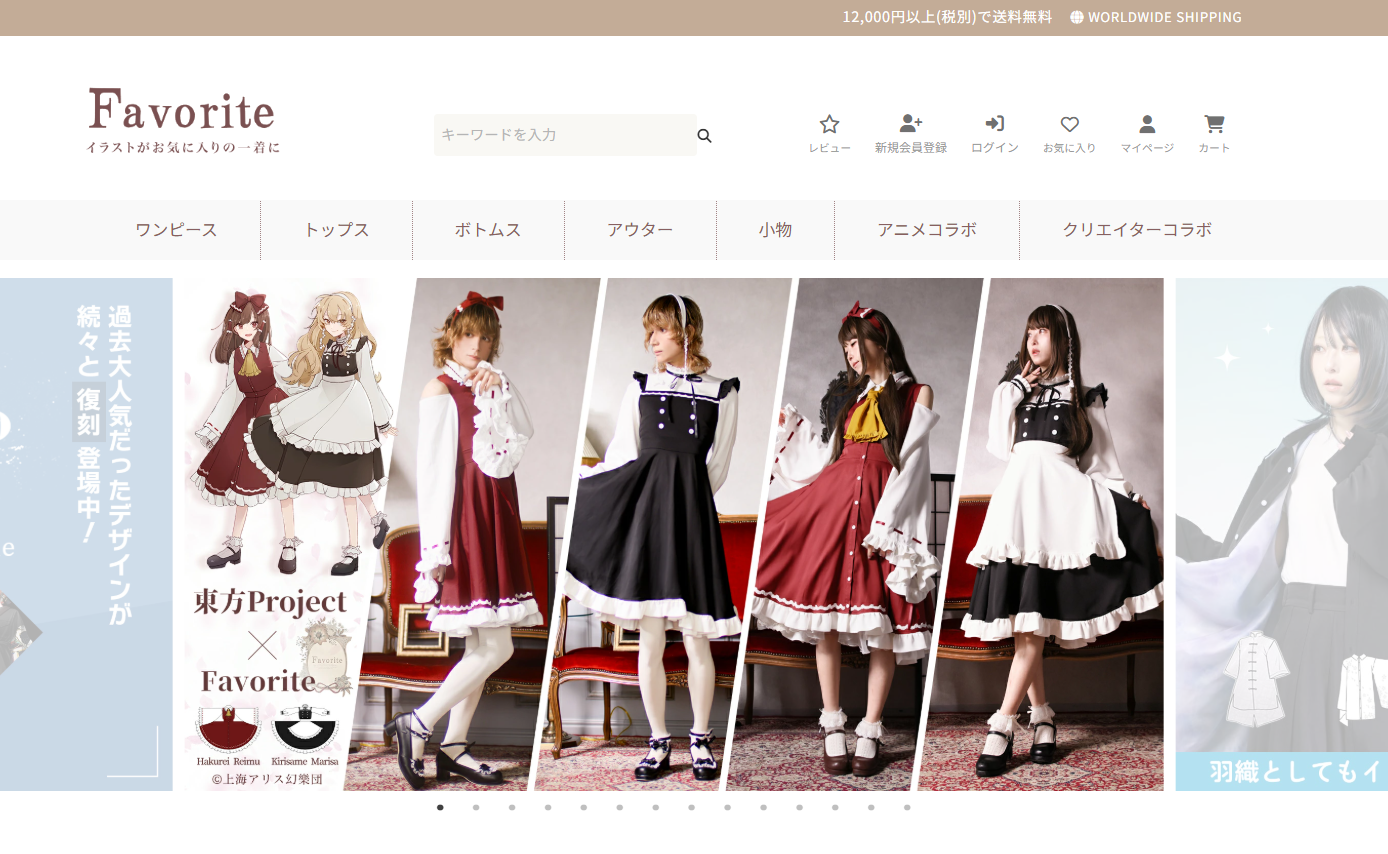Select the second carousel pagination dot
The height and width of the screenshot is (854, 1388).
coord(476,807)
